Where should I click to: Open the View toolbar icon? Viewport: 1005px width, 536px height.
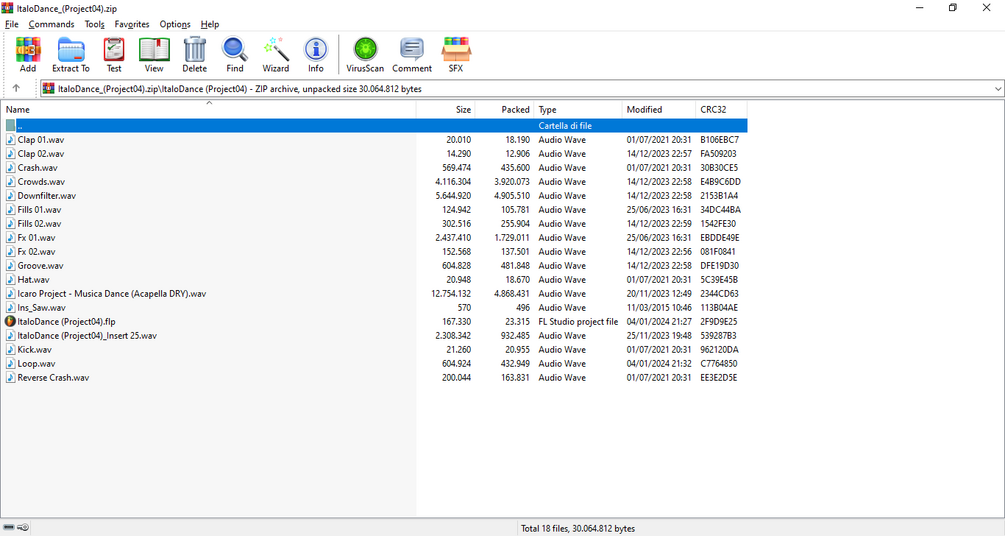click(x=154, y=49)
